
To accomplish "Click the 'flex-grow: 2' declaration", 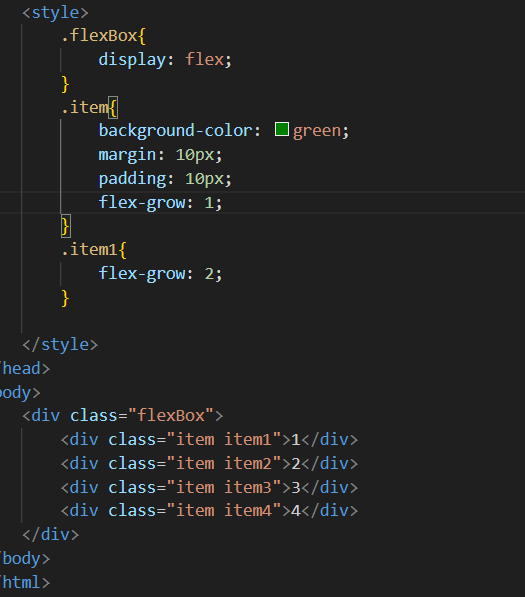I will (x=160, y=274).
